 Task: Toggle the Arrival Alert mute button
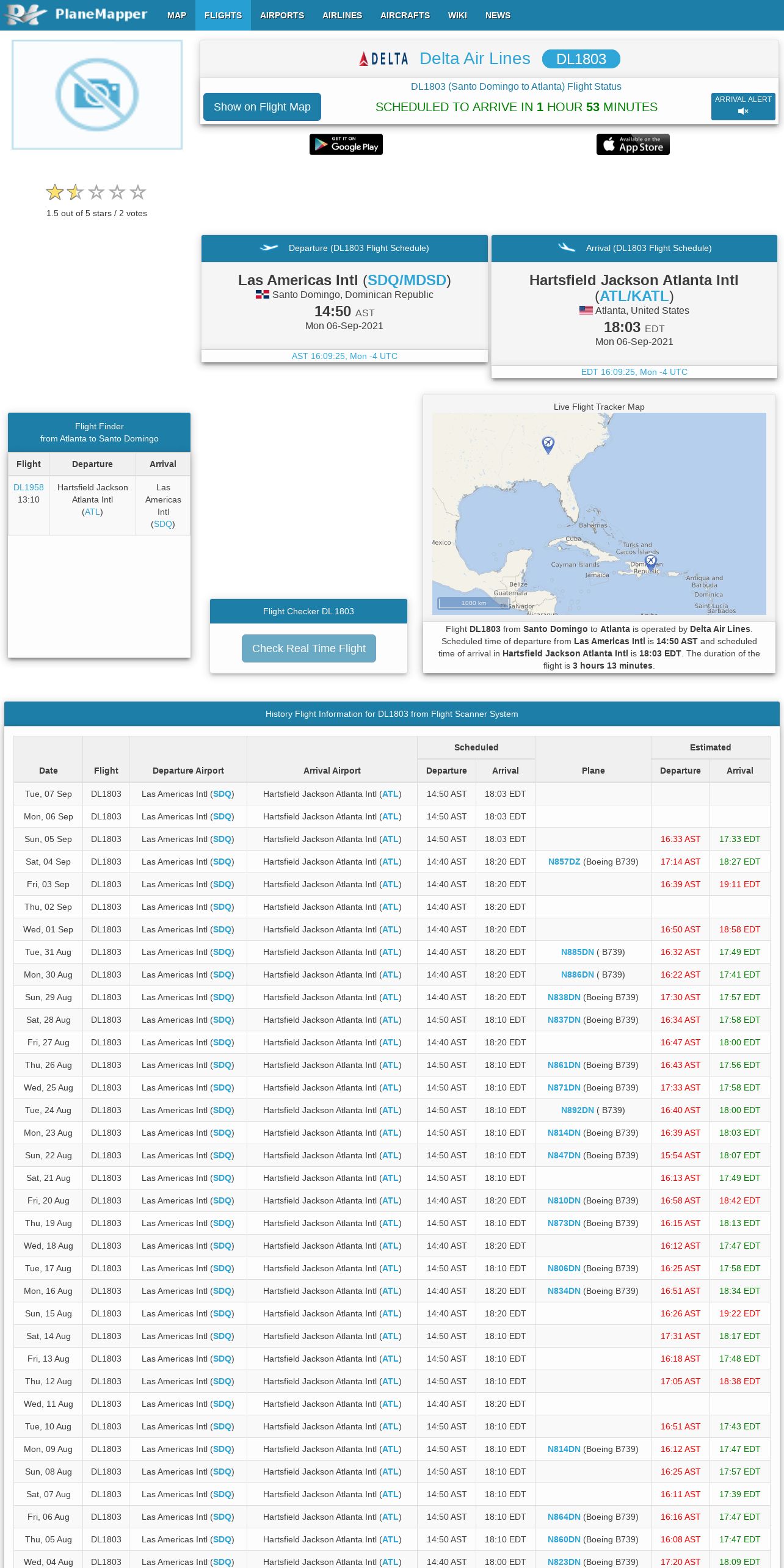(x=743, y=106)
